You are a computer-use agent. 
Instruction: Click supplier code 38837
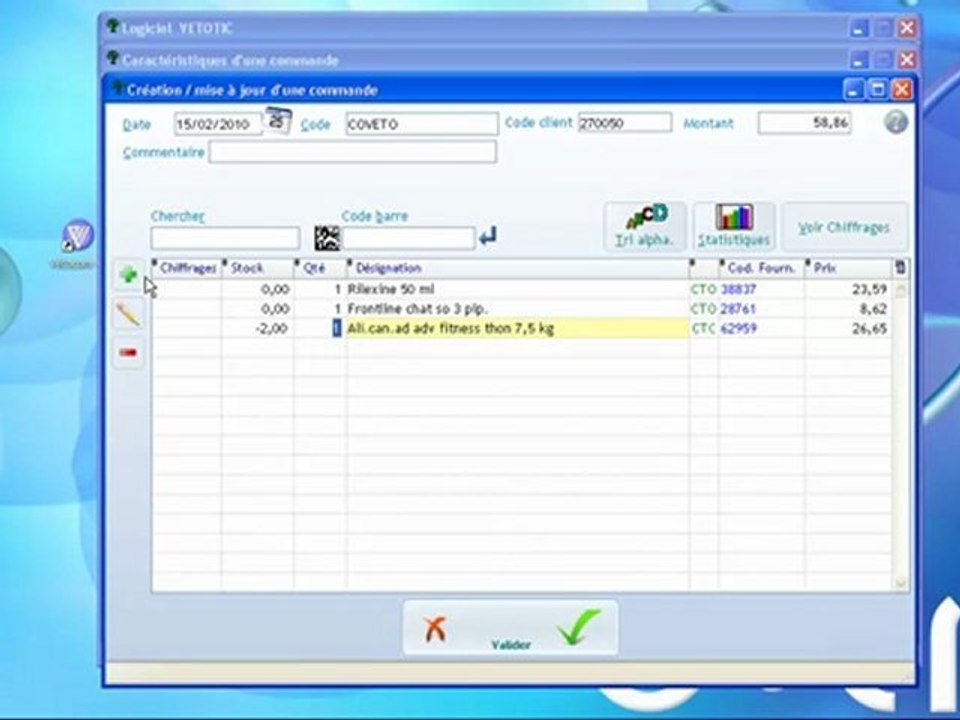pyautogui.click(x=738, y=289)
